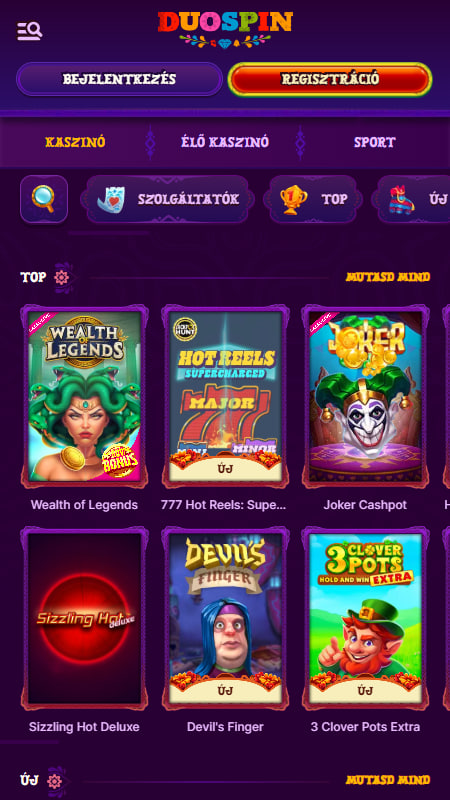Open Szolgáltatók providers filter
This screenshot has height=800, width=450.
pyautogui.click(x=167, y=199)
